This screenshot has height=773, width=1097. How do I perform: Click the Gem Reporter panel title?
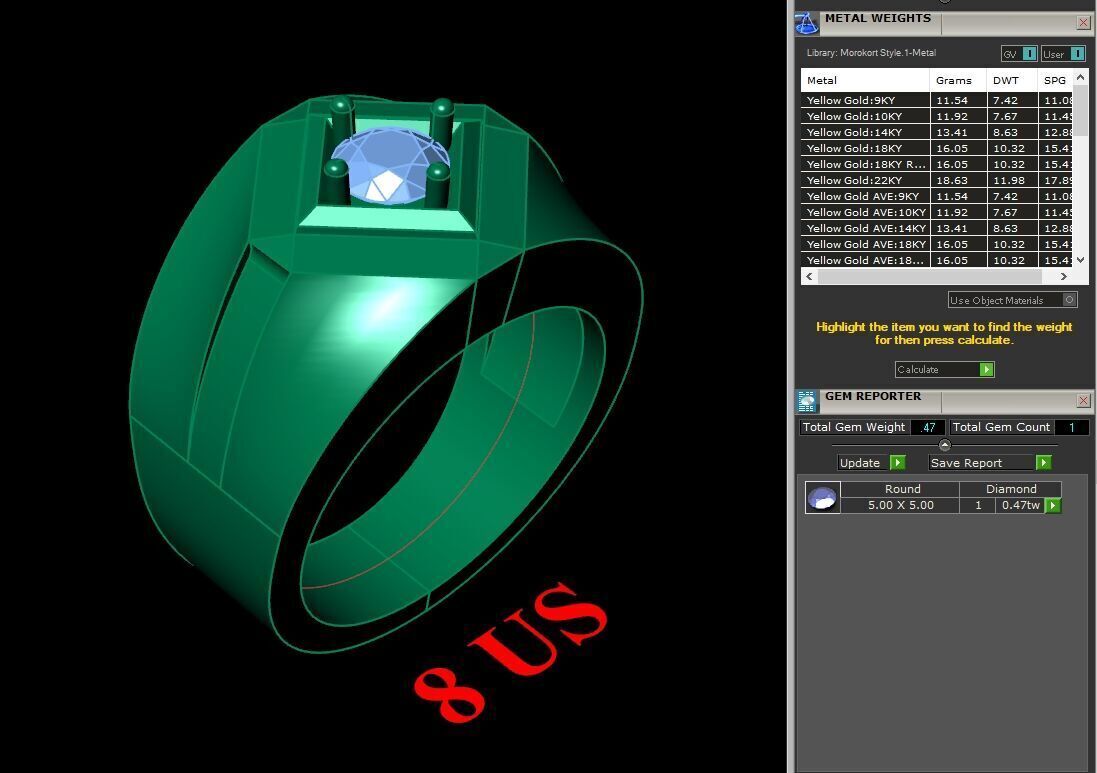873,396
